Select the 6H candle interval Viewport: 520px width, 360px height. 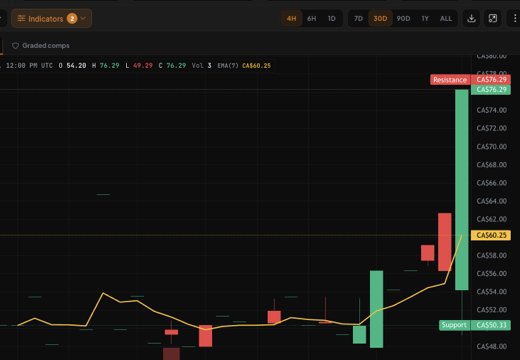pos(312,18)
